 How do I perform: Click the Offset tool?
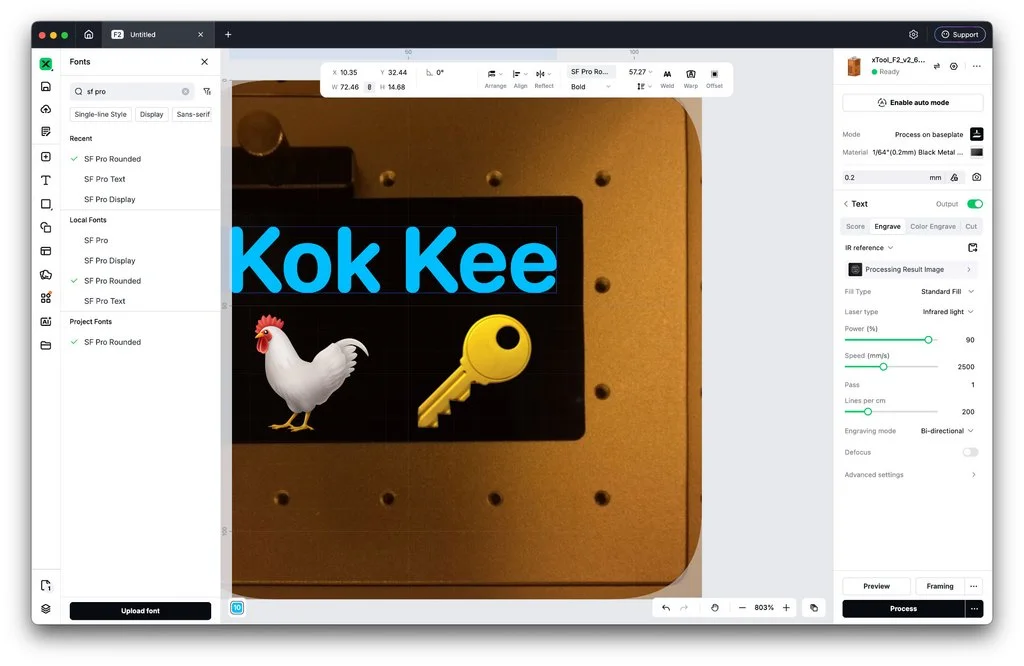click(x=714, y=79)
